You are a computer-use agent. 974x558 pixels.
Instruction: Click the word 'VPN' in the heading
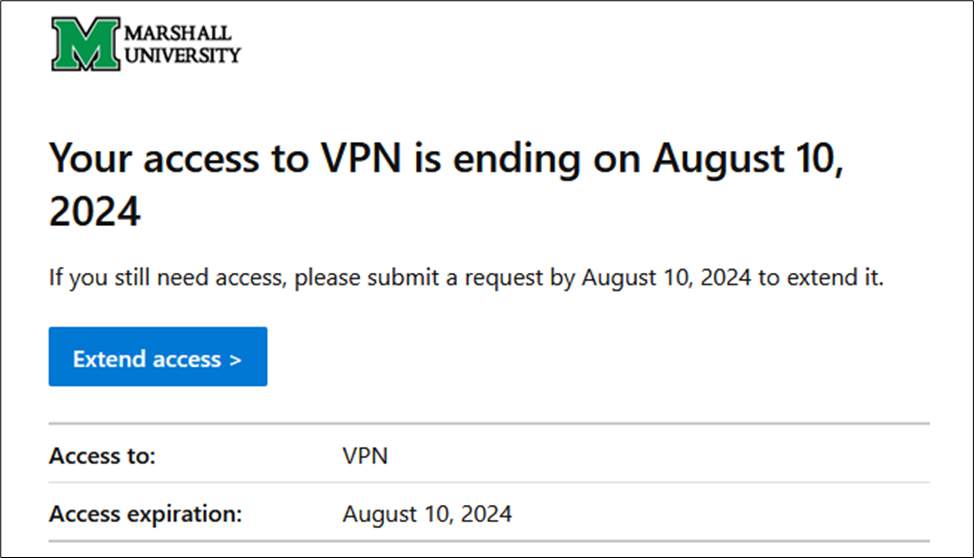[361, 158]
